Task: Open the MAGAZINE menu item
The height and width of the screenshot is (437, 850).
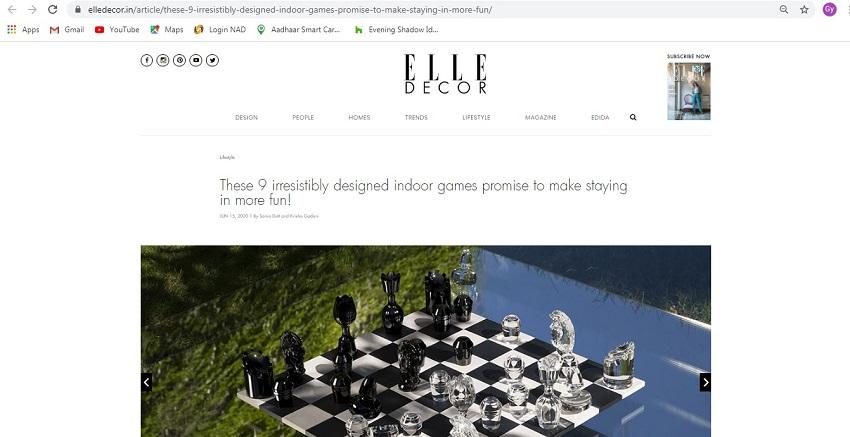Action: tap(540, 118)
